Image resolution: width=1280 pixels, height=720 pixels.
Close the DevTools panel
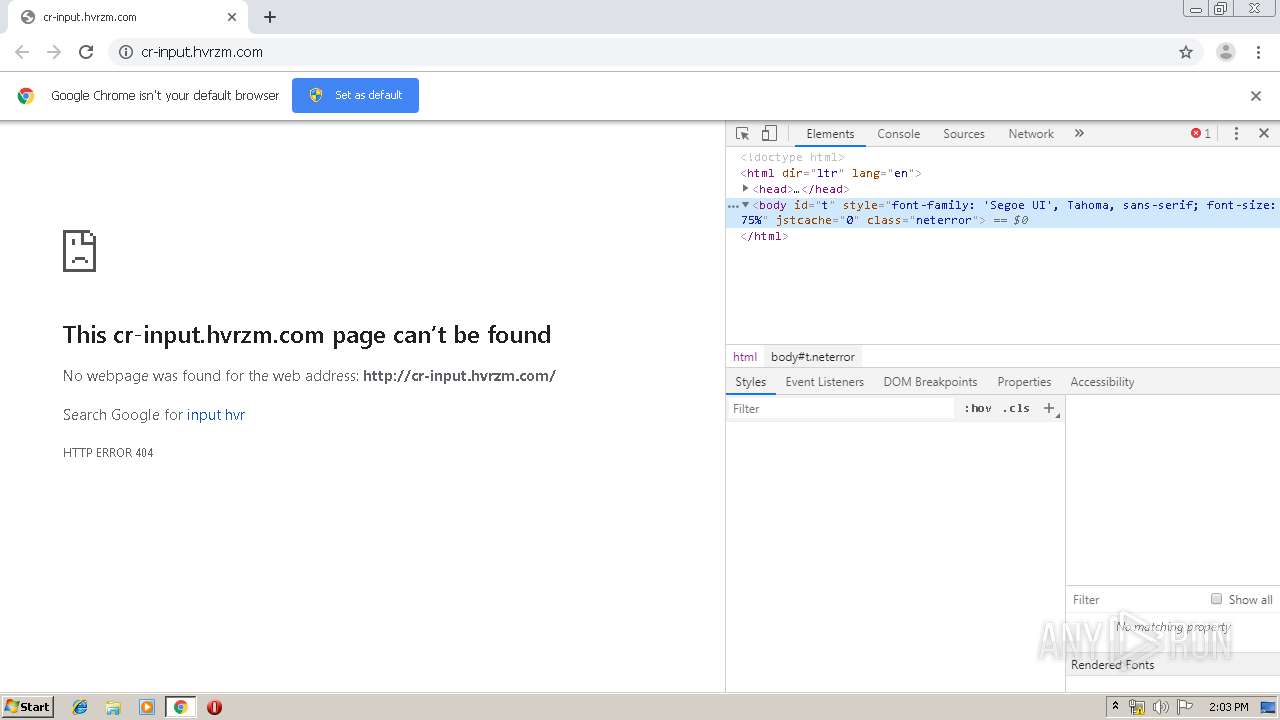coord(1264,133)
